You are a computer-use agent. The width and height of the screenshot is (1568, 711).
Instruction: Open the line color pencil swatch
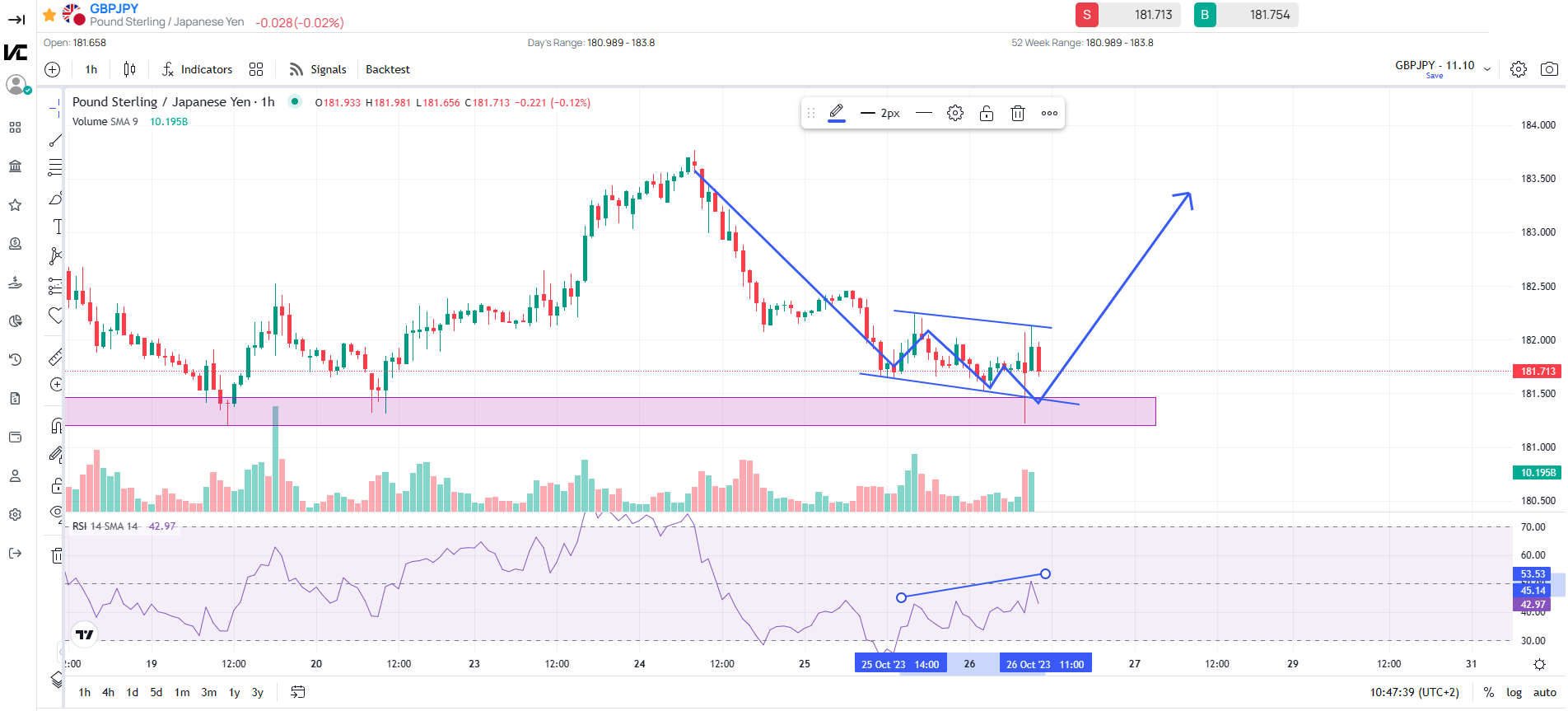click(837, 113)
